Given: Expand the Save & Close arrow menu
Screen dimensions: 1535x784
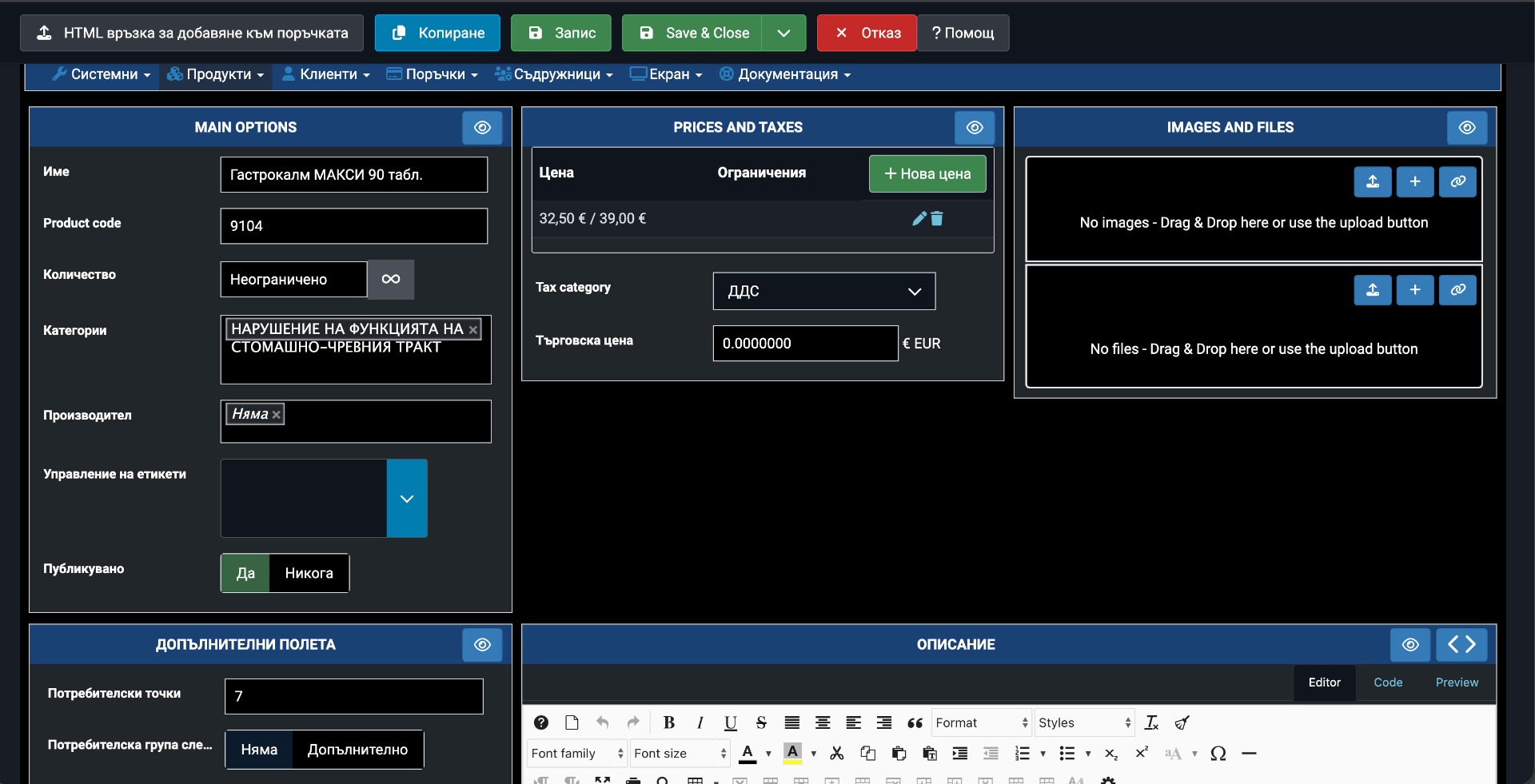Looking at the screenshot, I should [x=783, y=33].
